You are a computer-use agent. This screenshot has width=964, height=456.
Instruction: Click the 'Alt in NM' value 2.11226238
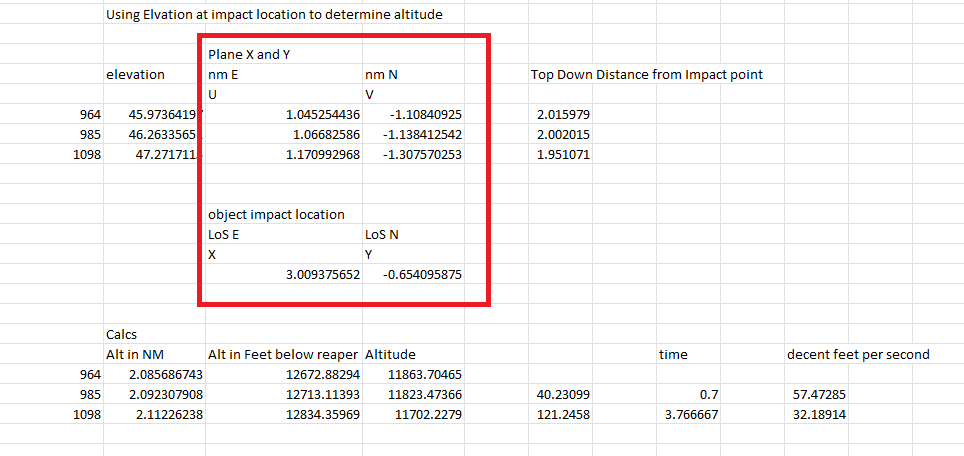(165, 415)
